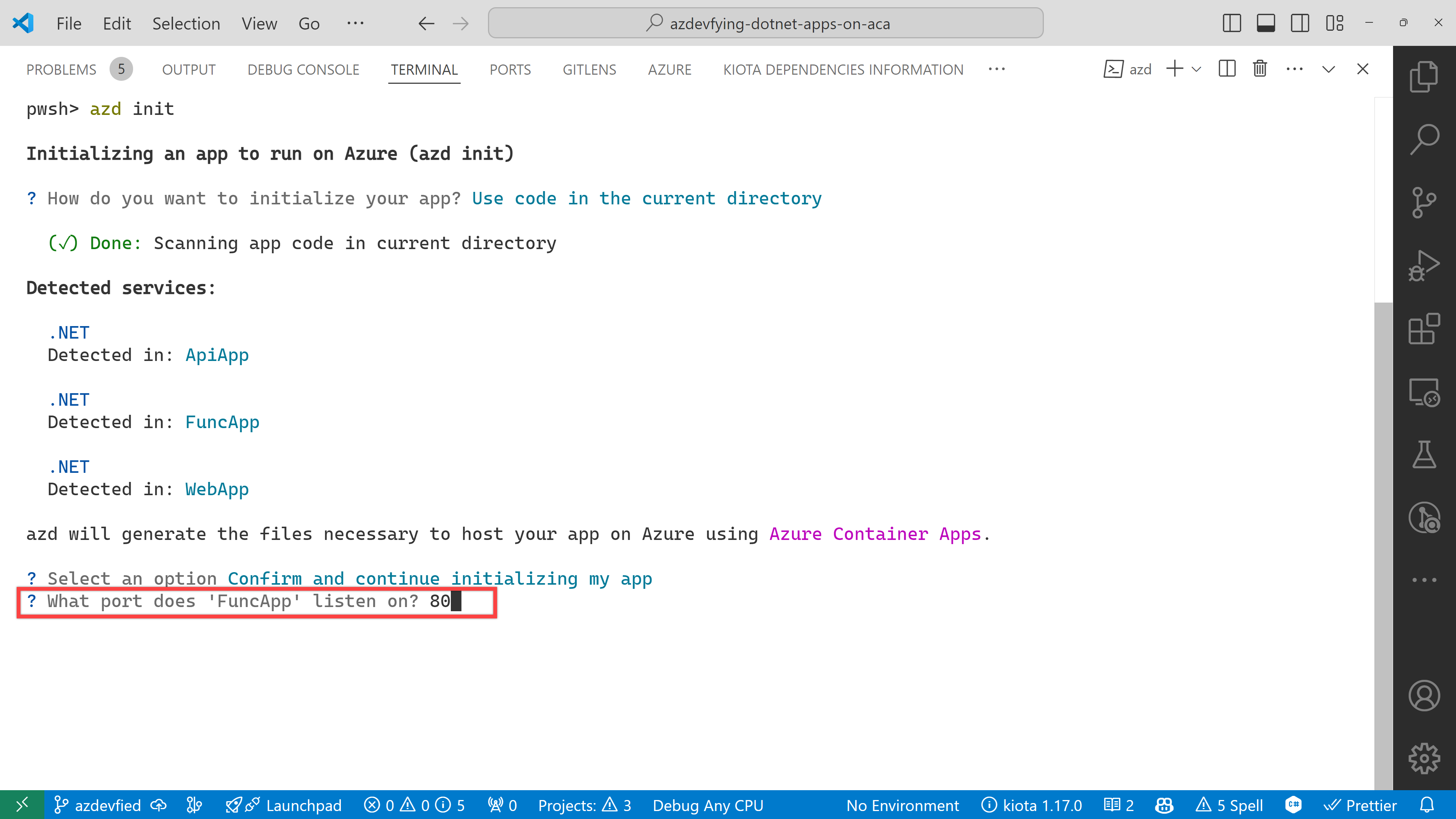Switch to the AZURE tab
The height and width of the screenshot is (819, 1456).
click(x=670, y=69)
